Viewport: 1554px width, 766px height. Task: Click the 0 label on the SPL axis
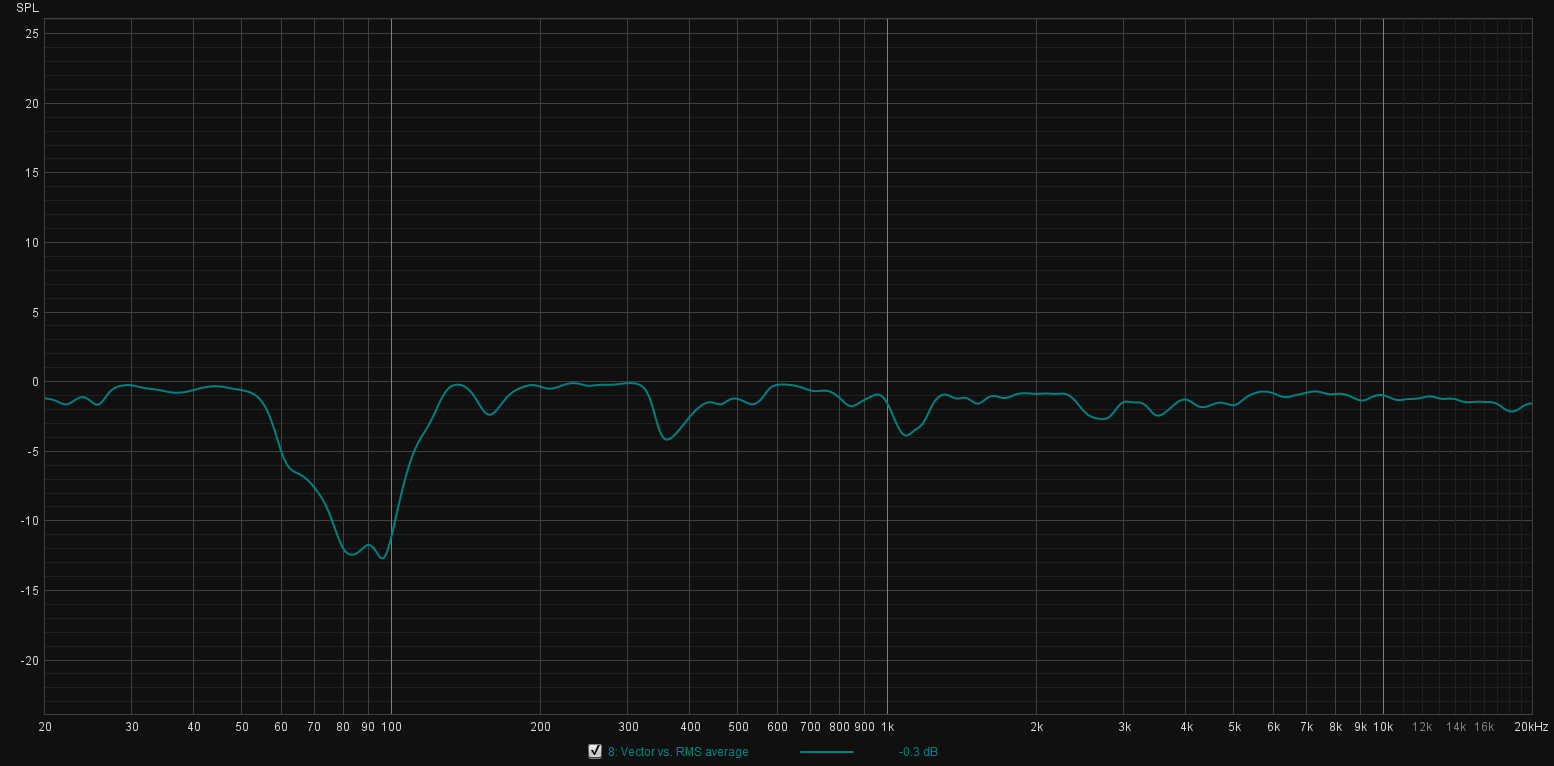point(35,382)
